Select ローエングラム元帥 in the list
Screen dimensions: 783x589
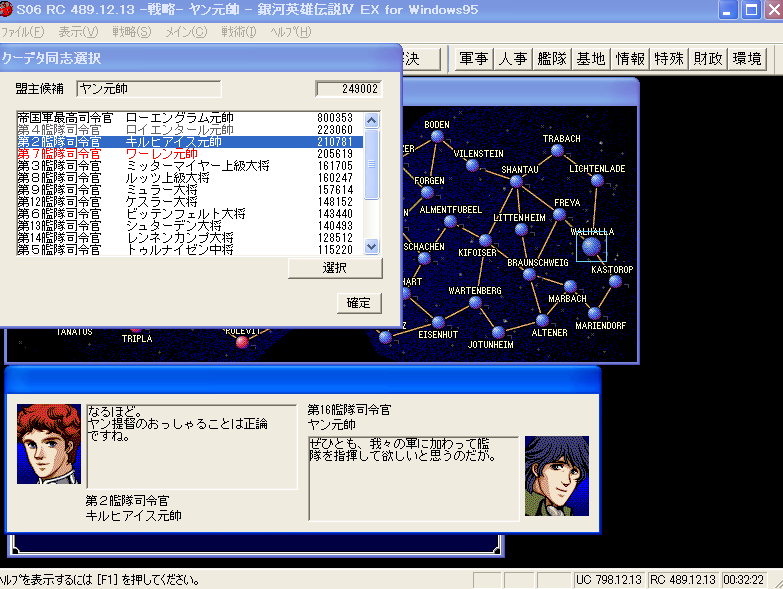(190, 118)
